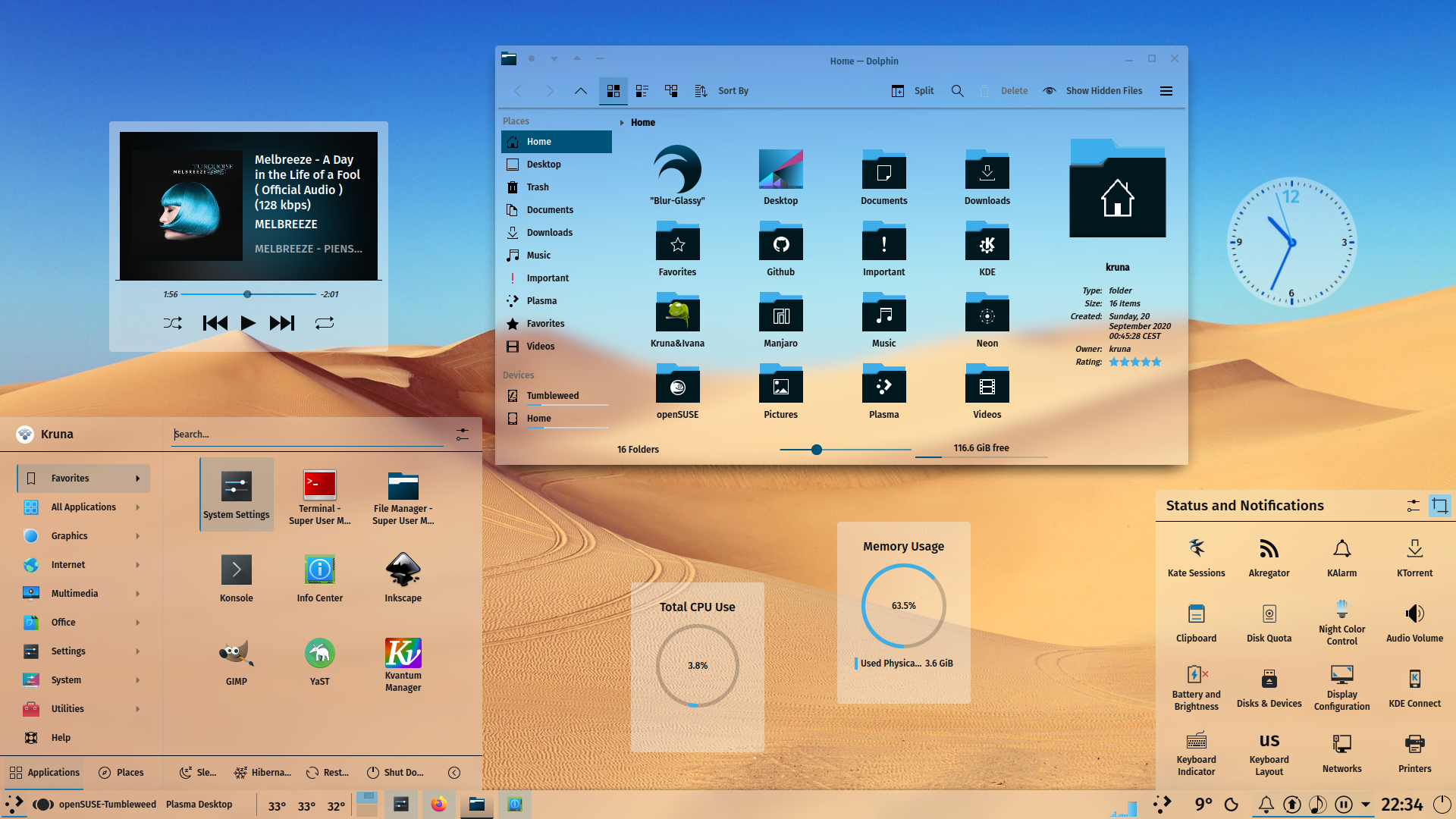This screenshot has width=1456, height=819.
Task: Select Trash in Dolphin Places panel
Action: click(556, 187)
